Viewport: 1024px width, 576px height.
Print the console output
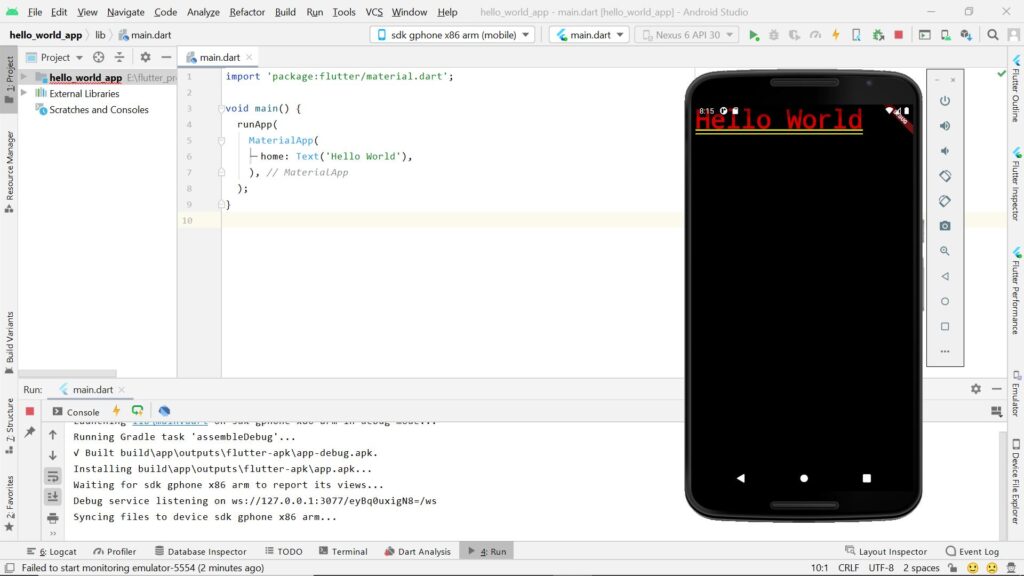[53, 519]
